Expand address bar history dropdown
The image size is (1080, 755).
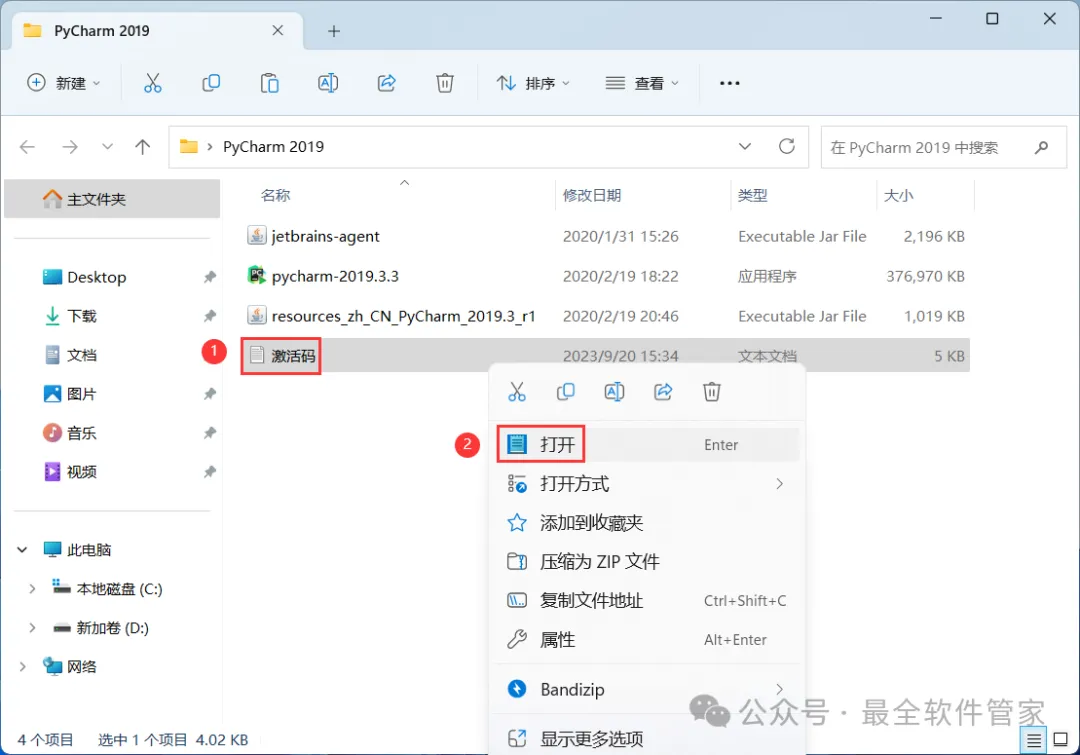click(745, 146)
